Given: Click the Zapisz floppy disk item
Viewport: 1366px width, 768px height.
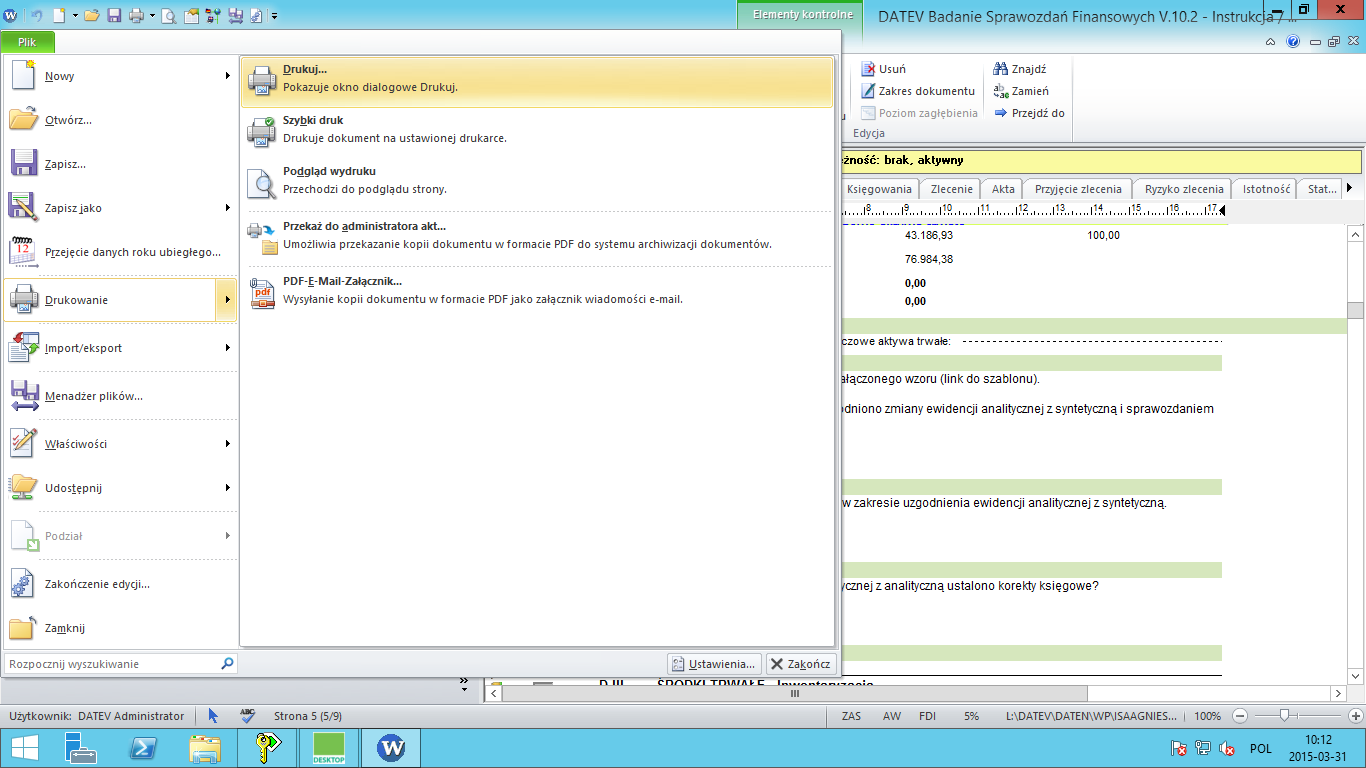Looking at the screenshot, I should (x=120, y=164).
